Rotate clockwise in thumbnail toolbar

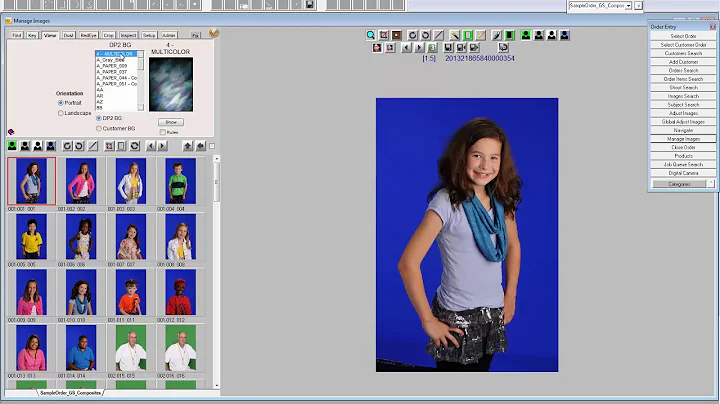[x=67, y=146]
